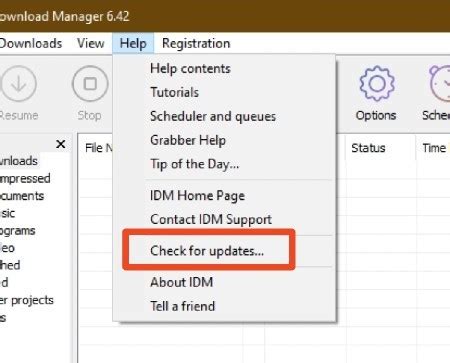Click the Time column header
This screenshot has height=363, width=450.
(x=434, y=148)
